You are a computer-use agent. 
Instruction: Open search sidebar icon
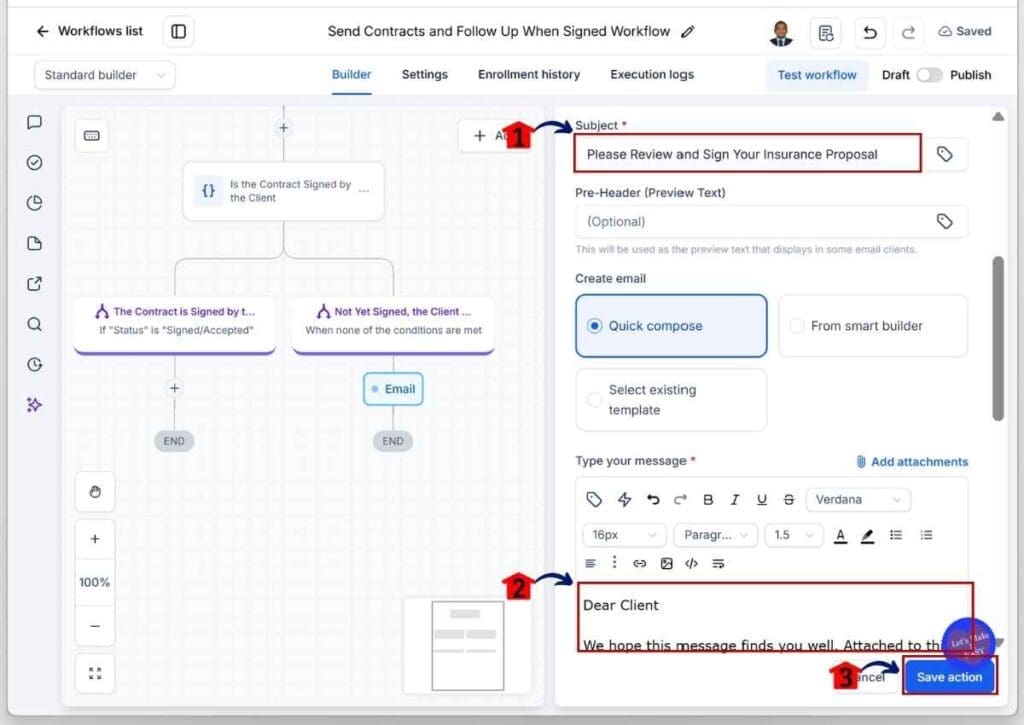click(x=35, y=324)
